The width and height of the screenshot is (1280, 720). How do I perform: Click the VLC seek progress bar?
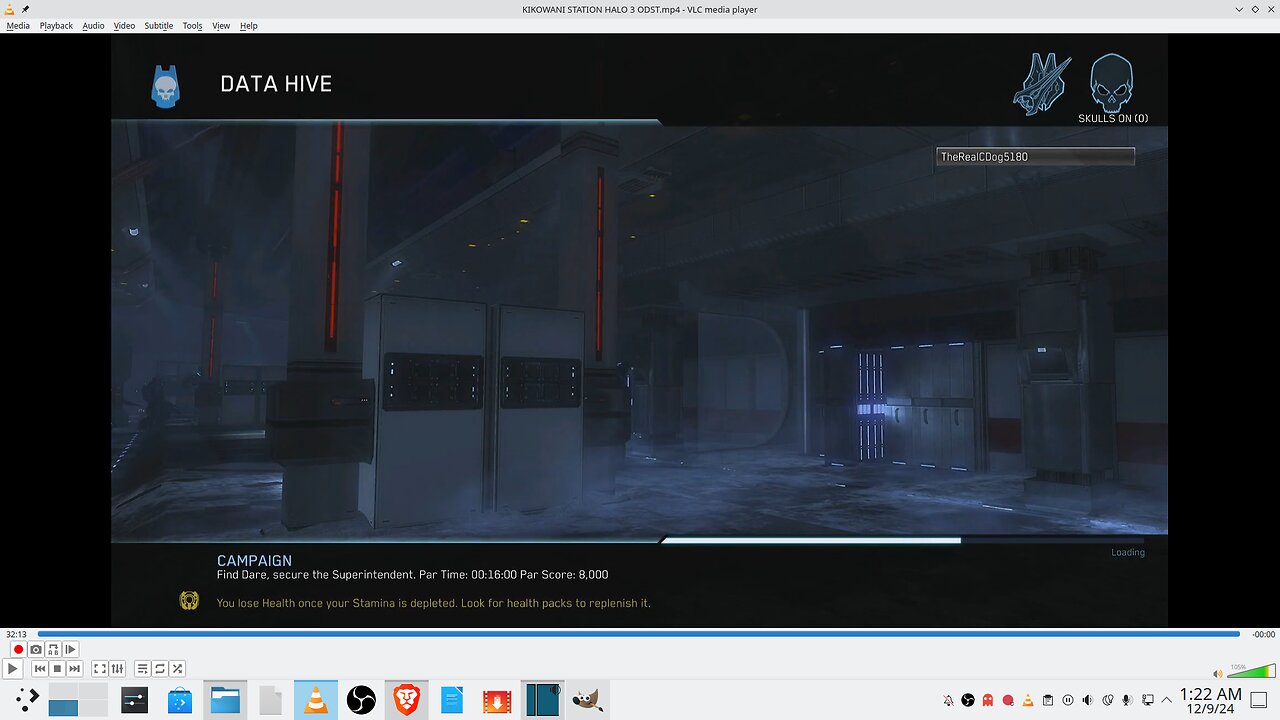coord(638,634)
